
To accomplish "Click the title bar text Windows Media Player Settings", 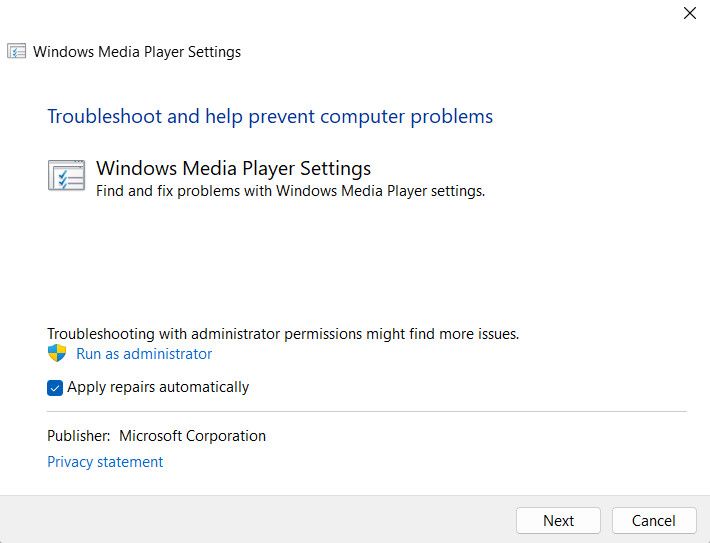I will (137, 52).
